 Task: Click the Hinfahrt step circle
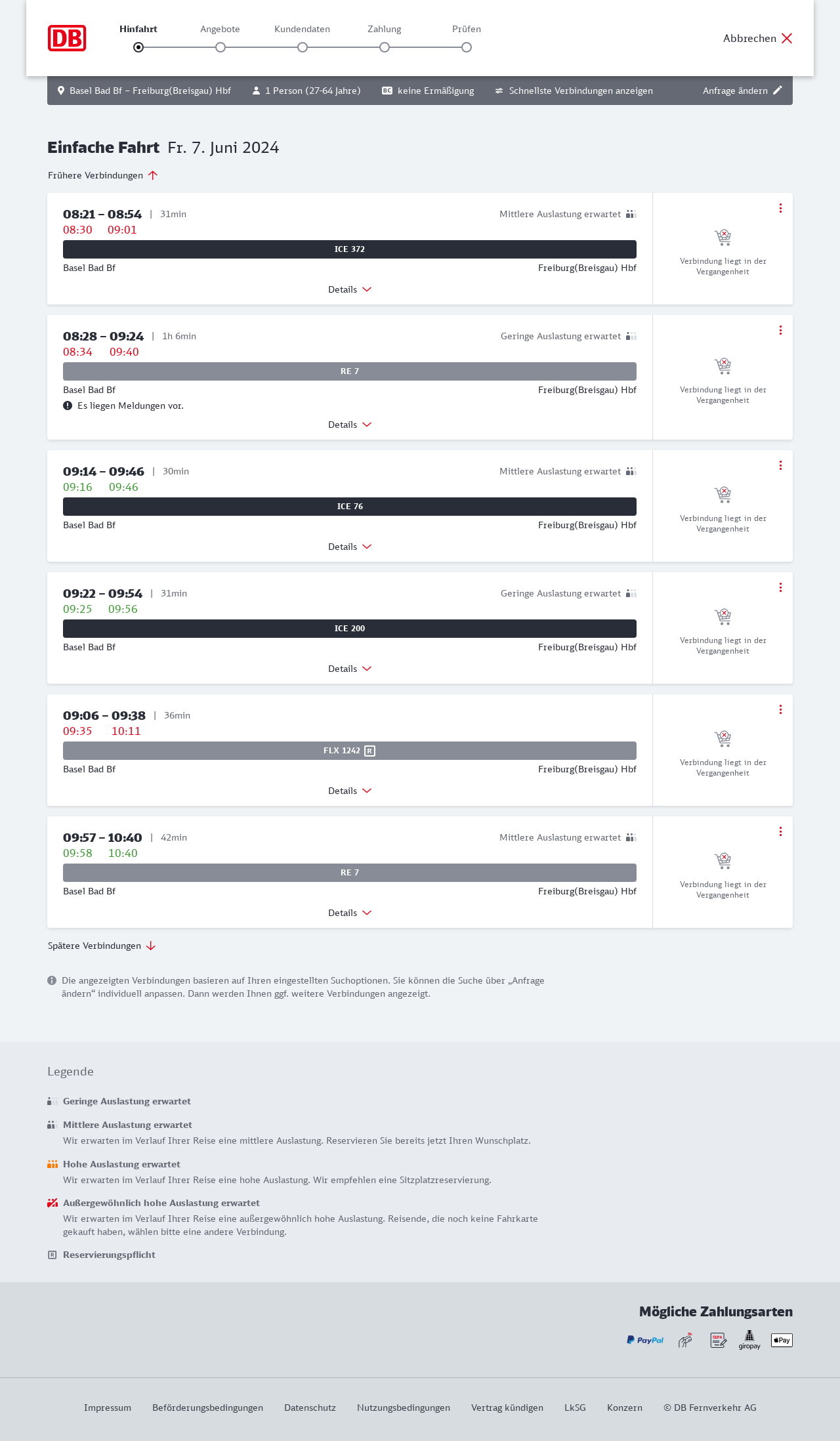[138, 47]
